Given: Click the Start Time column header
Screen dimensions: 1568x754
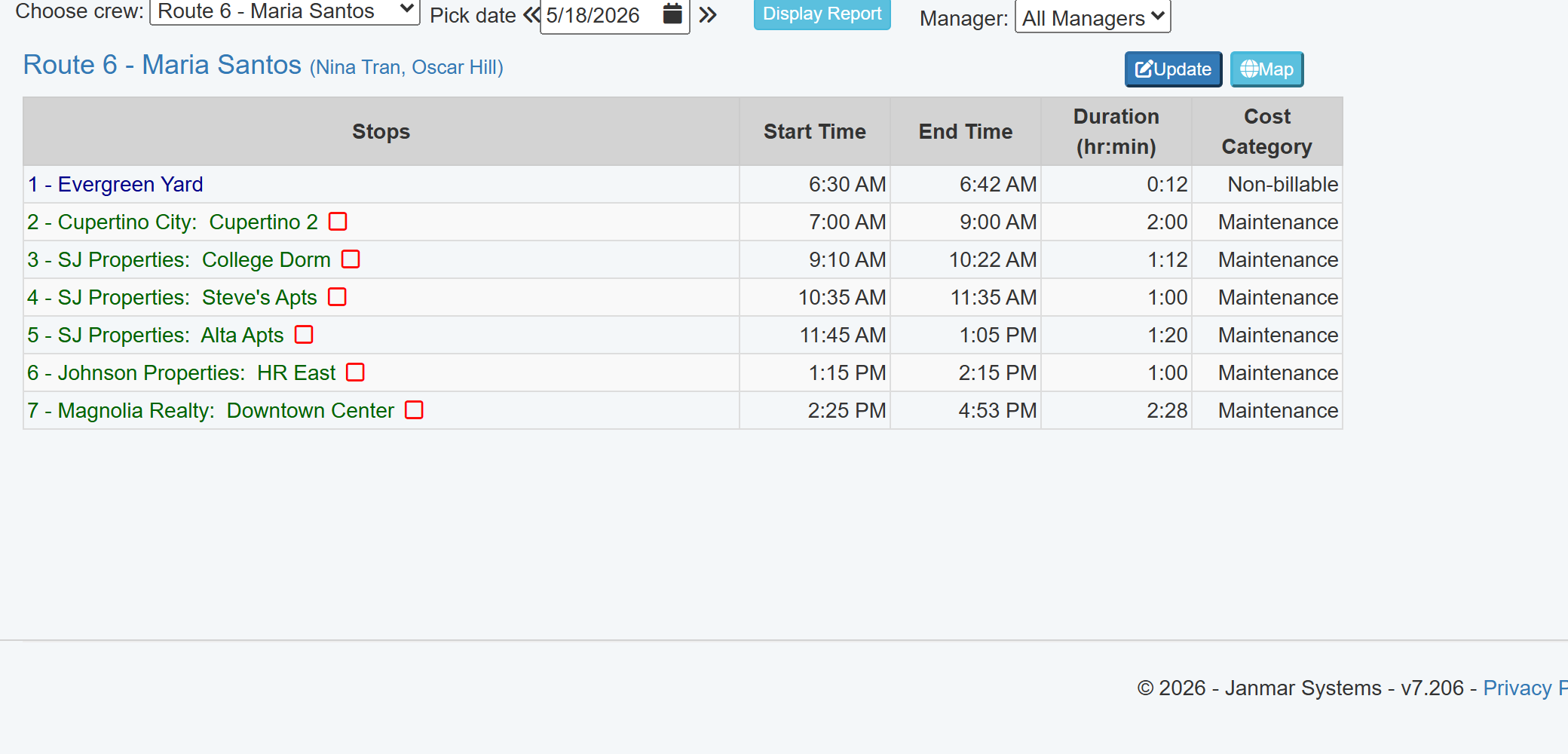Looking at the screenshot, I should (x=815, y=131).
